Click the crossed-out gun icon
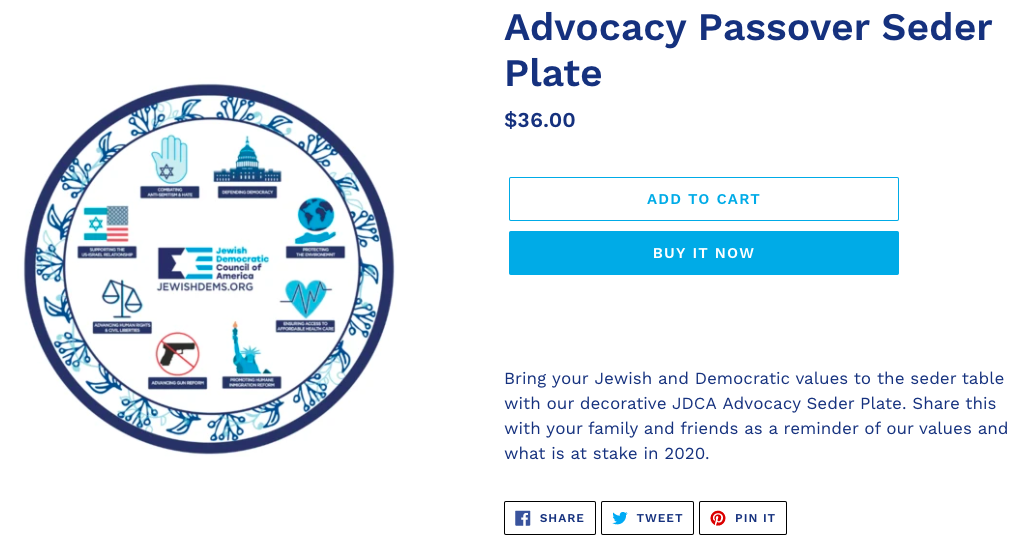Image resolution: width=1029 pixels, height=549 pixels. tap(178, 354)
